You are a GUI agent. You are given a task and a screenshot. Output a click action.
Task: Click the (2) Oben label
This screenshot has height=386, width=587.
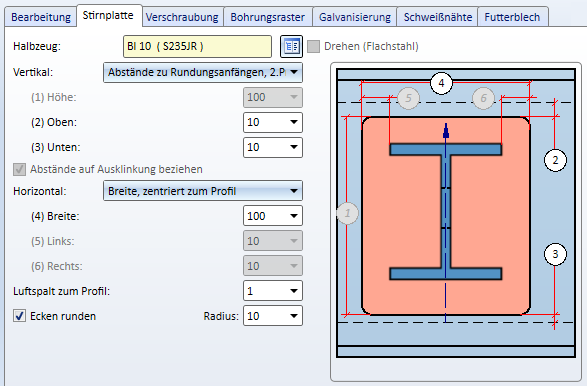coord(54,122)
